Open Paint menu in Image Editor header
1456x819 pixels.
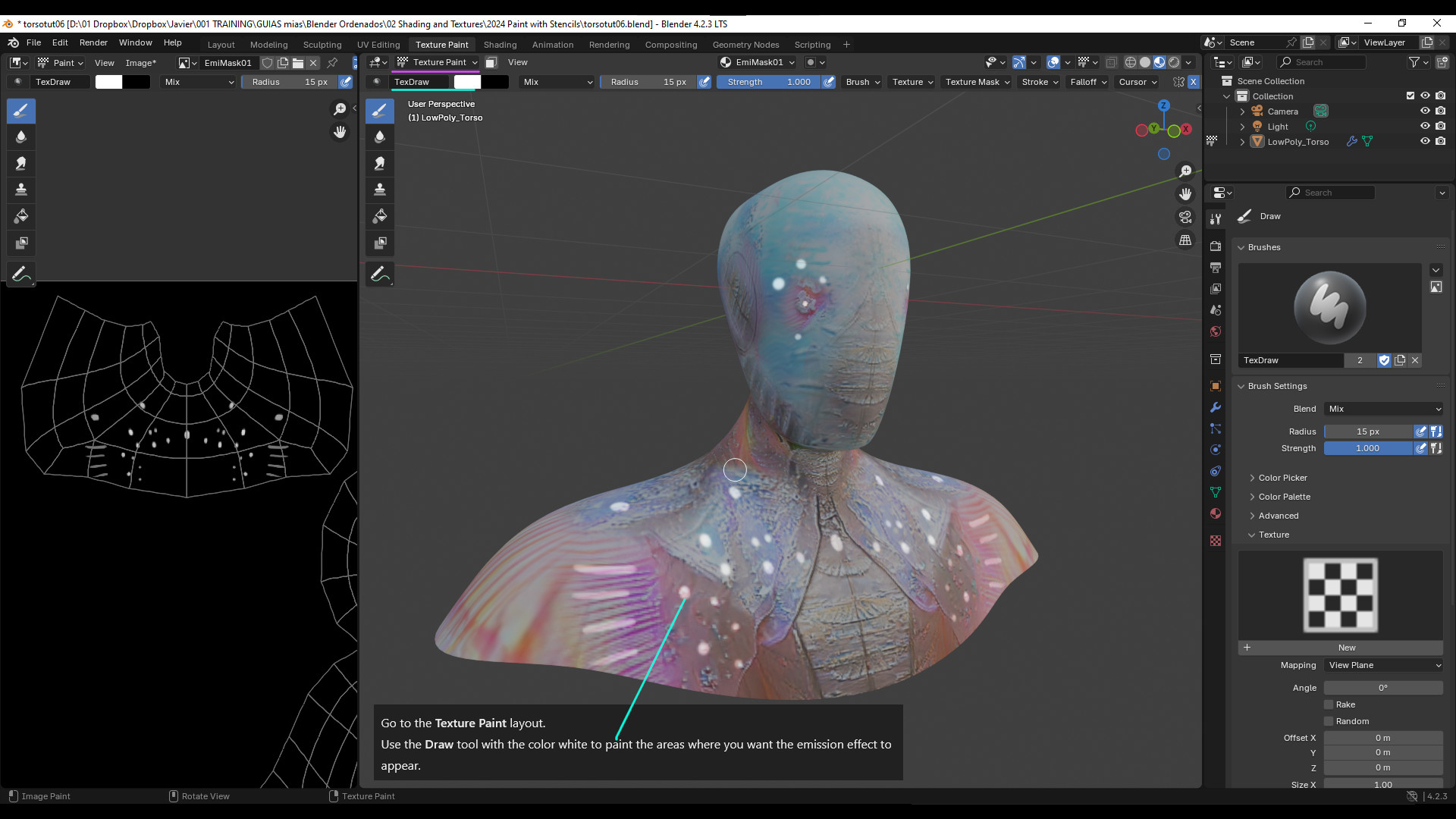coord(60,63)
